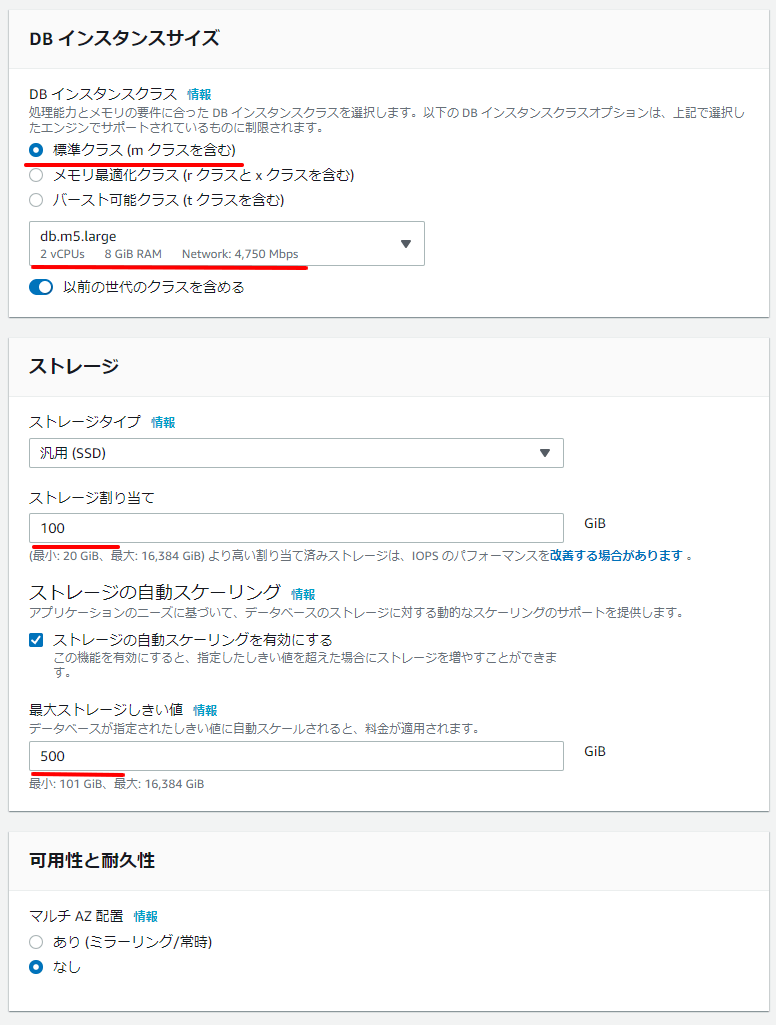
Task: Select the バースト可能クラス (t クラス) radio option
Action: 36,200
